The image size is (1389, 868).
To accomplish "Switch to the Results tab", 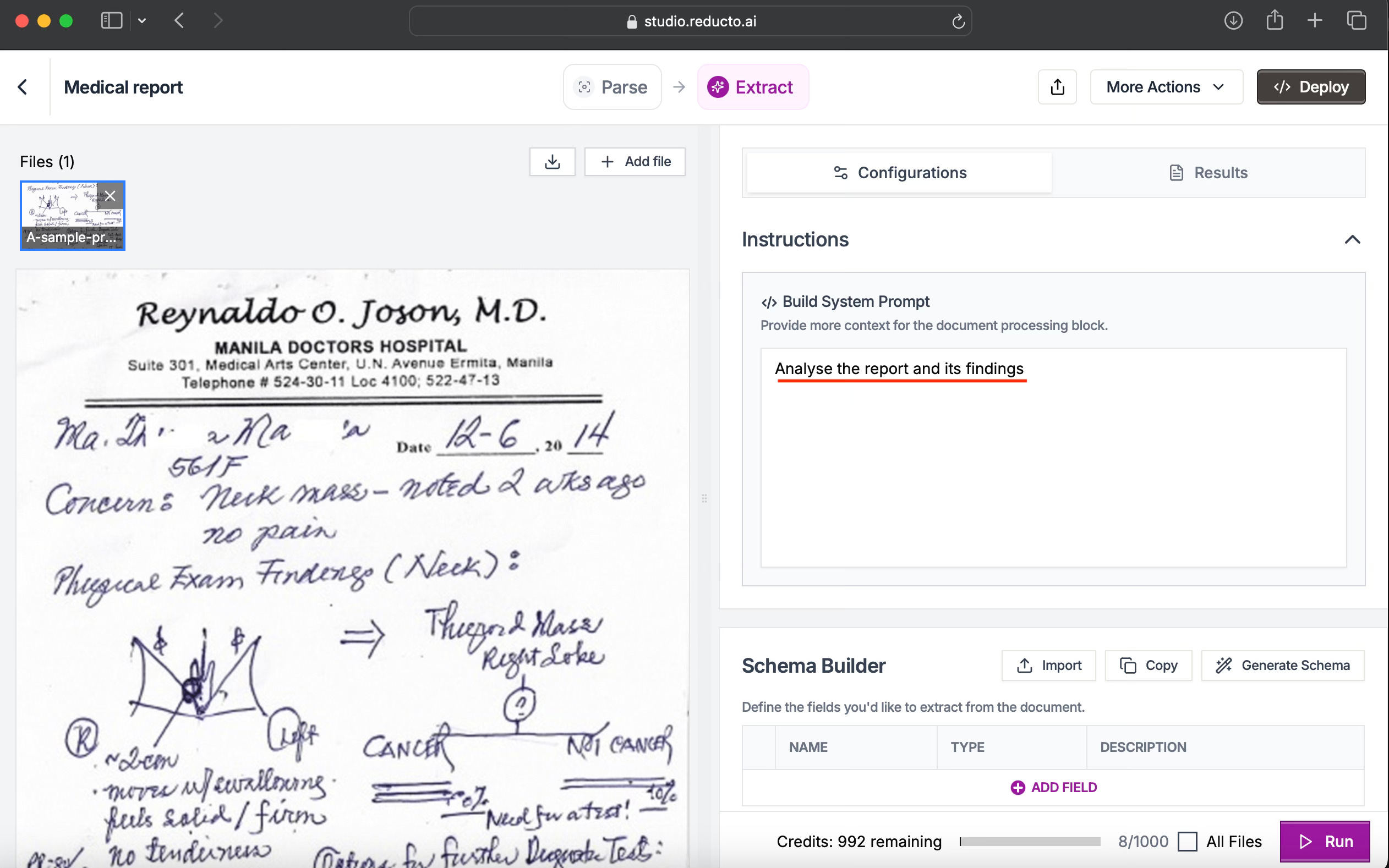I will tap(1208, 173).
